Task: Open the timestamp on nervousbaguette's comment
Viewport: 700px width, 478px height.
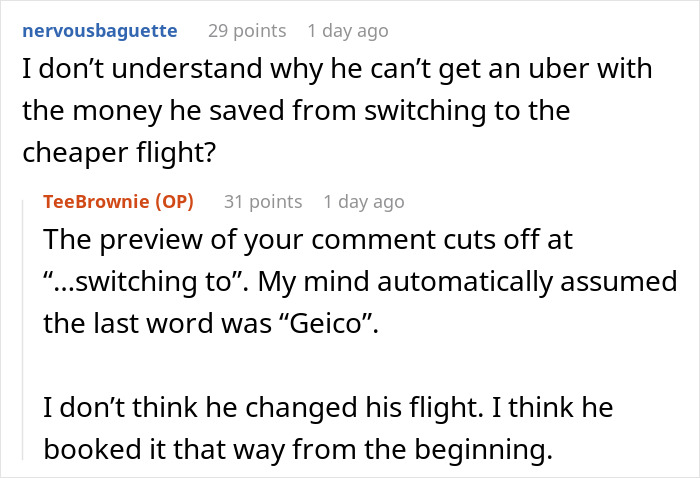Action: (x=348, y=31)
